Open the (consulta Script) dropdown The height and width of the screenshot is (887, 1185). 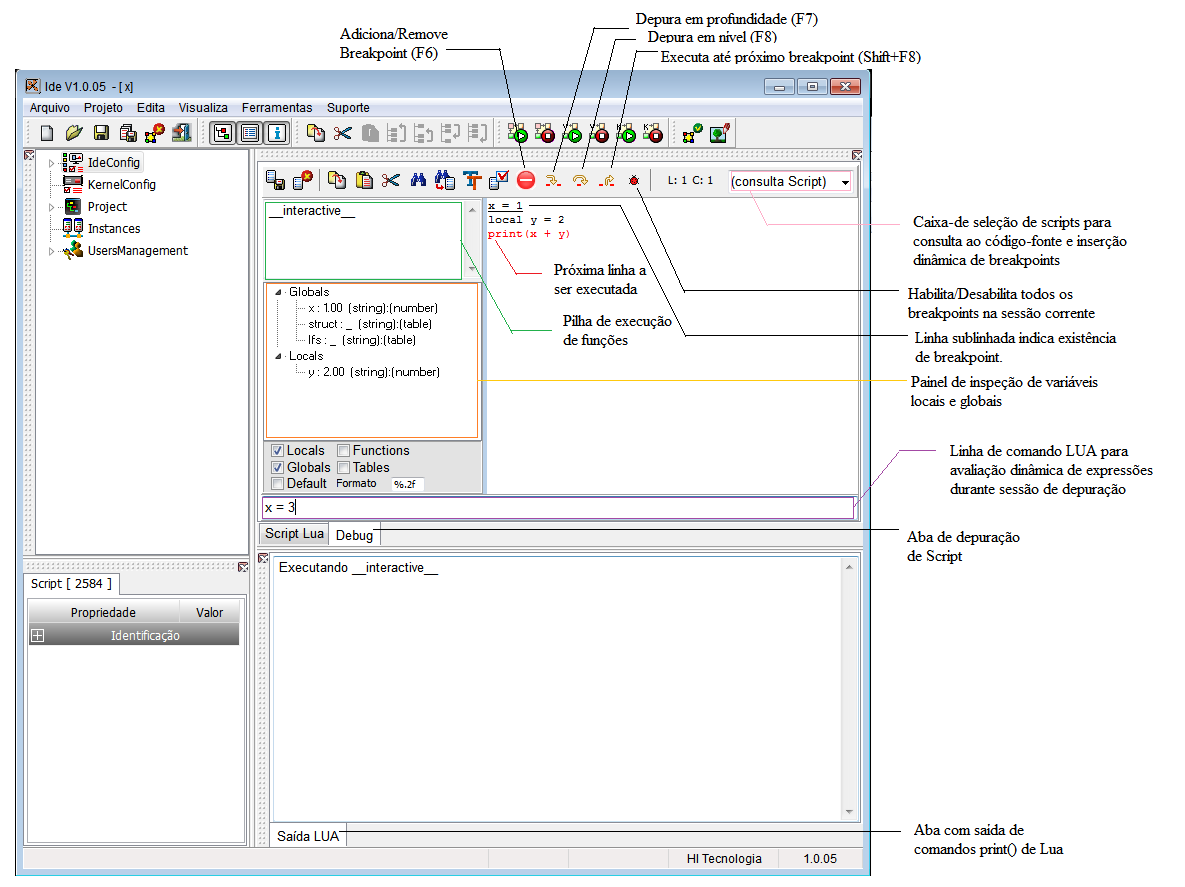pos(845,182)
